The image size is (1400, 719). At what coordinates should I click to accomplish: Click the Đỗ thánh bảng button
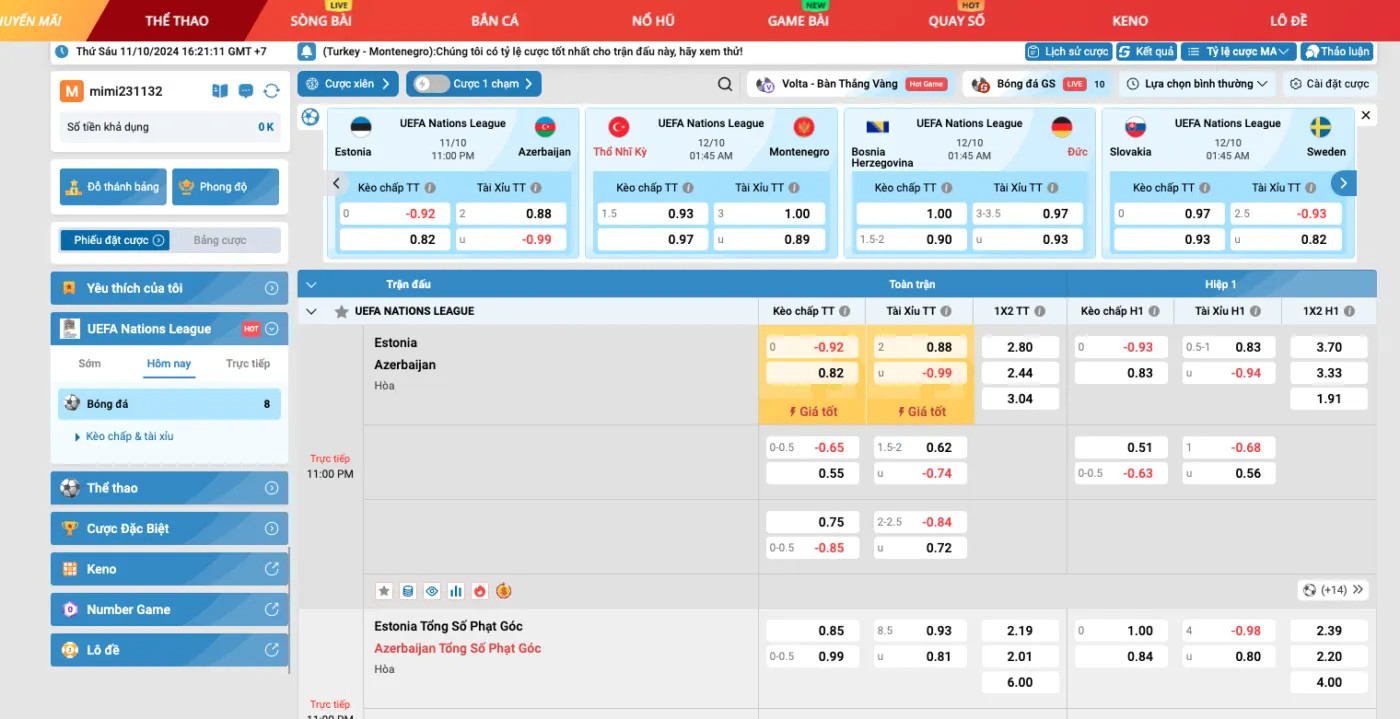click(113, 187)
